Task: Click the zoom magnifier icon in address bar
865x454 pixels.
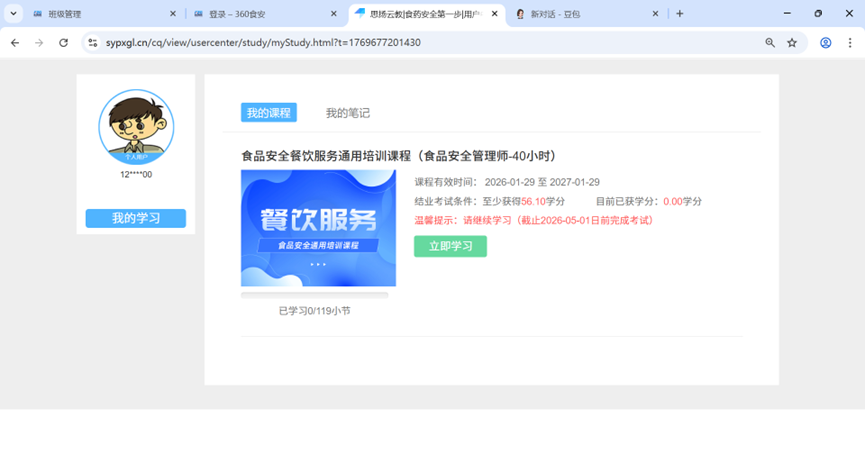Action: [x=770, y=43]
